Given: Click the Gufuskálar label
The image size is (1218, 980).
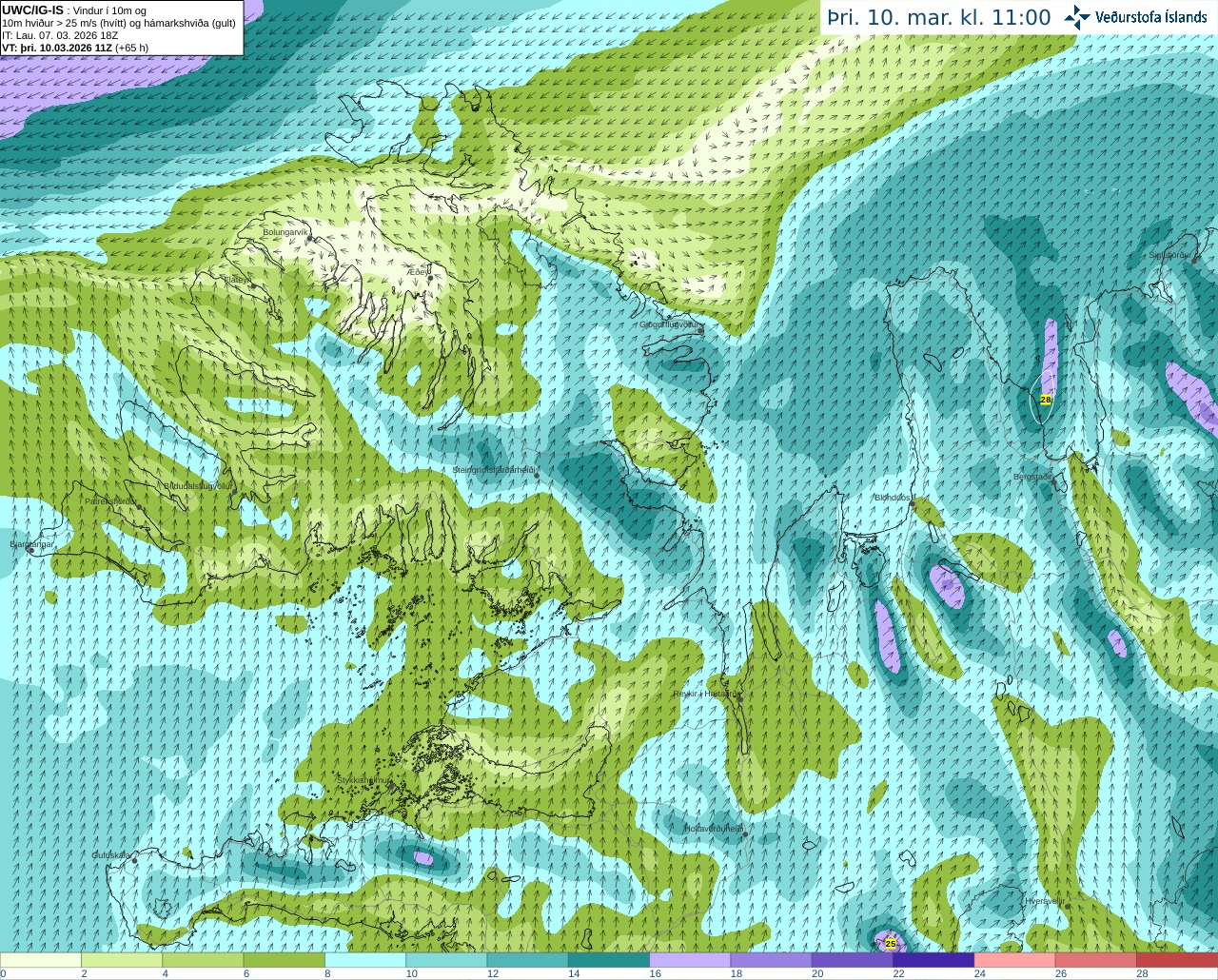Looking at the screenshot, I should (111, 855).
